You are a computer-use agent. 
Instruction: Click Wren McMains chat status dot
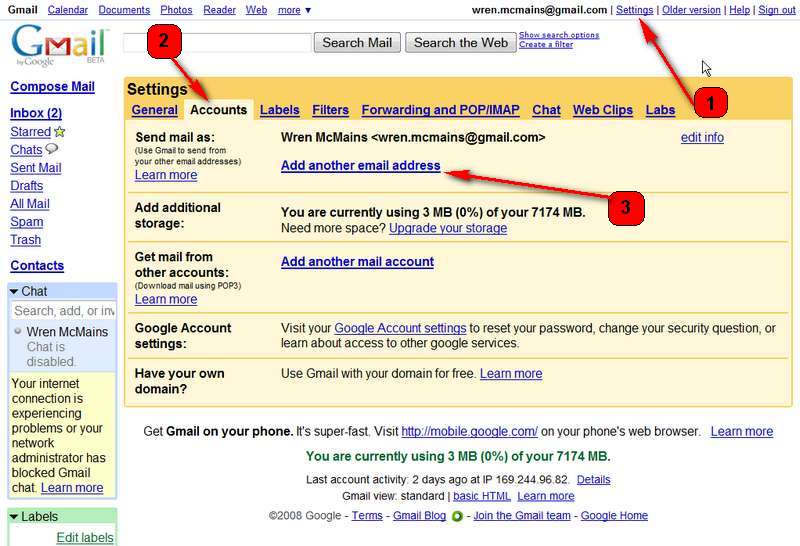click(x=18, y=331)
